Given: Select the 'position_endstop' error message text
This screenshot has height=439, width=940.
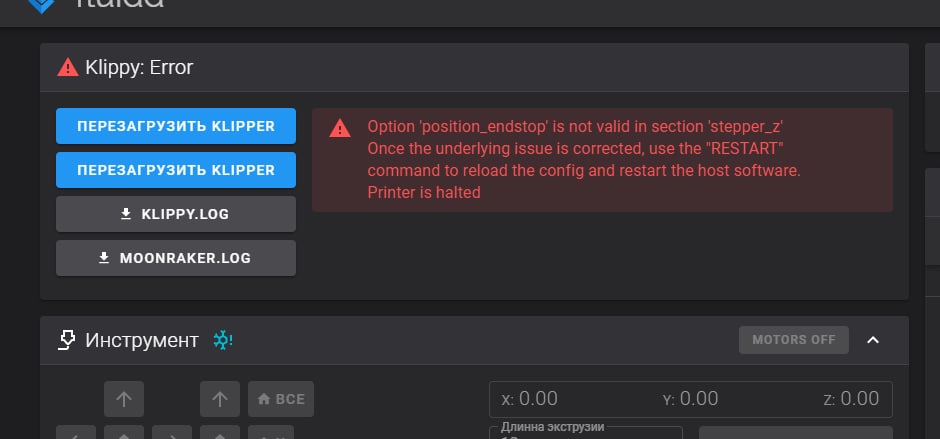Looking at the screenshot, I should click(576, 127).
